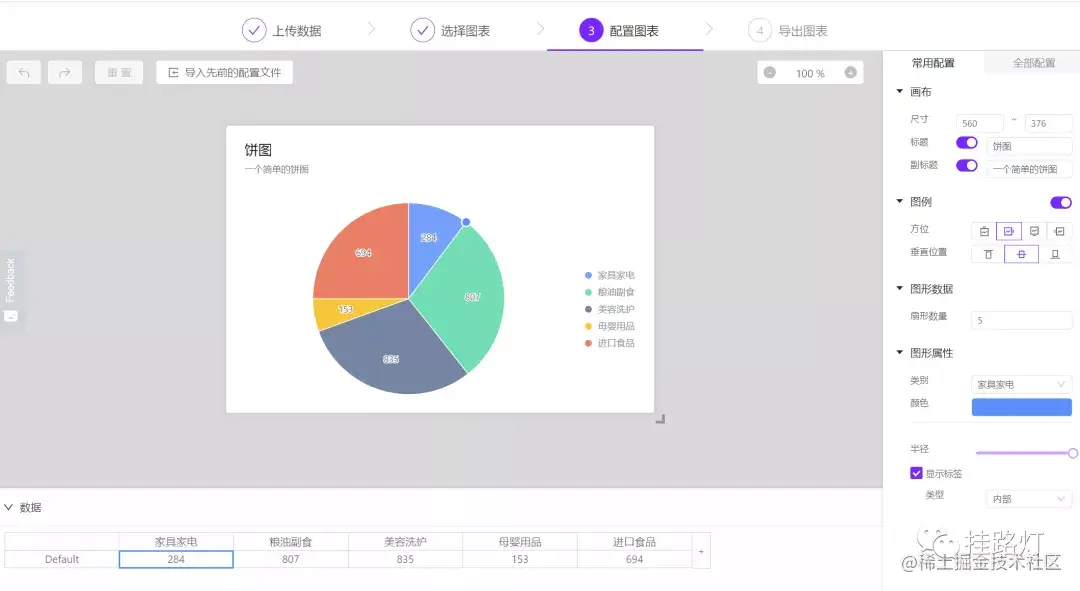Select data cell 153

coord(519,559)
